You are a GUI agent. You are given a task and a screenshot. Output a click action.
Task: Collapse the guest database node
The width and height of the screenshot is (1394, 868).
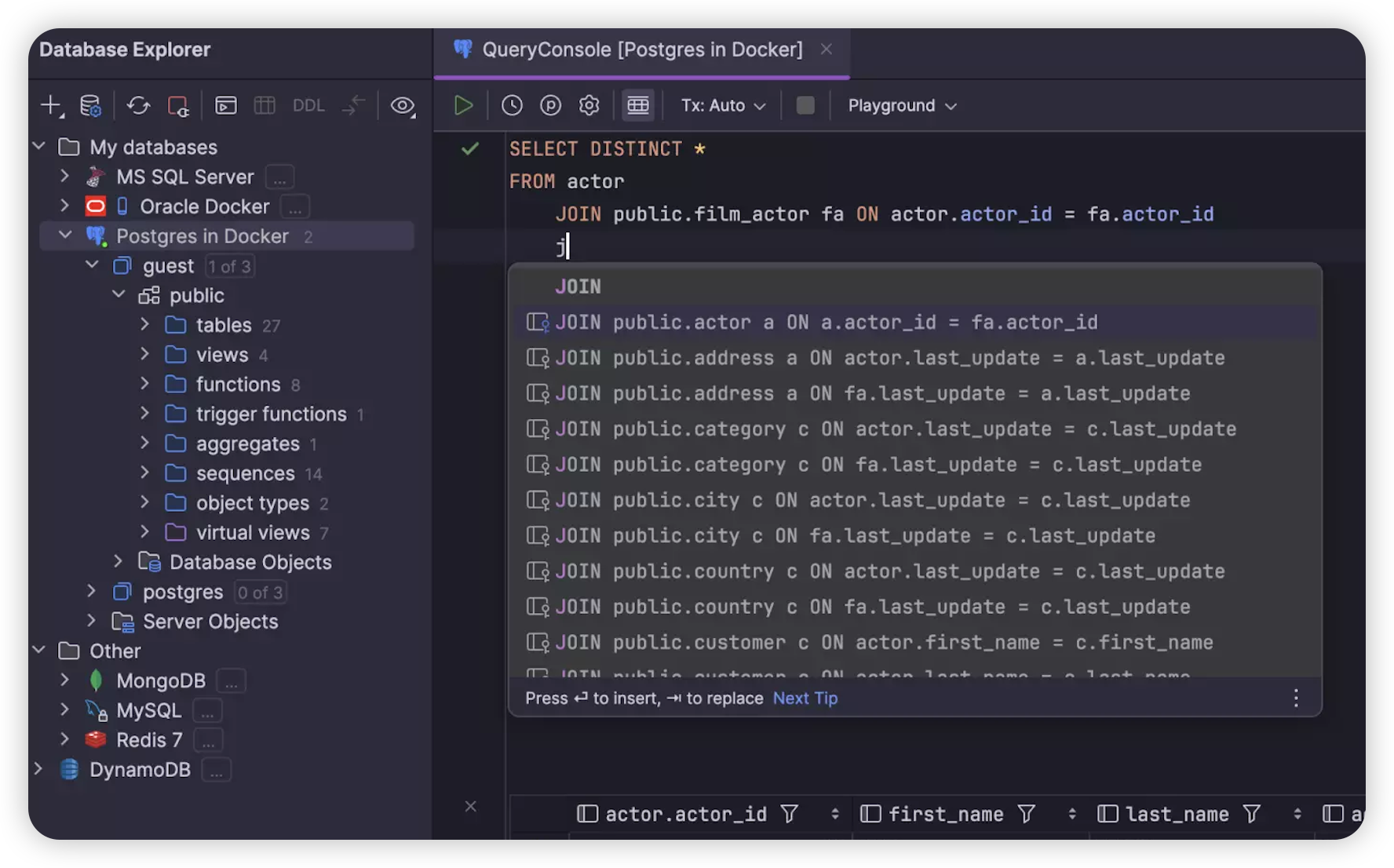point(92,265)
